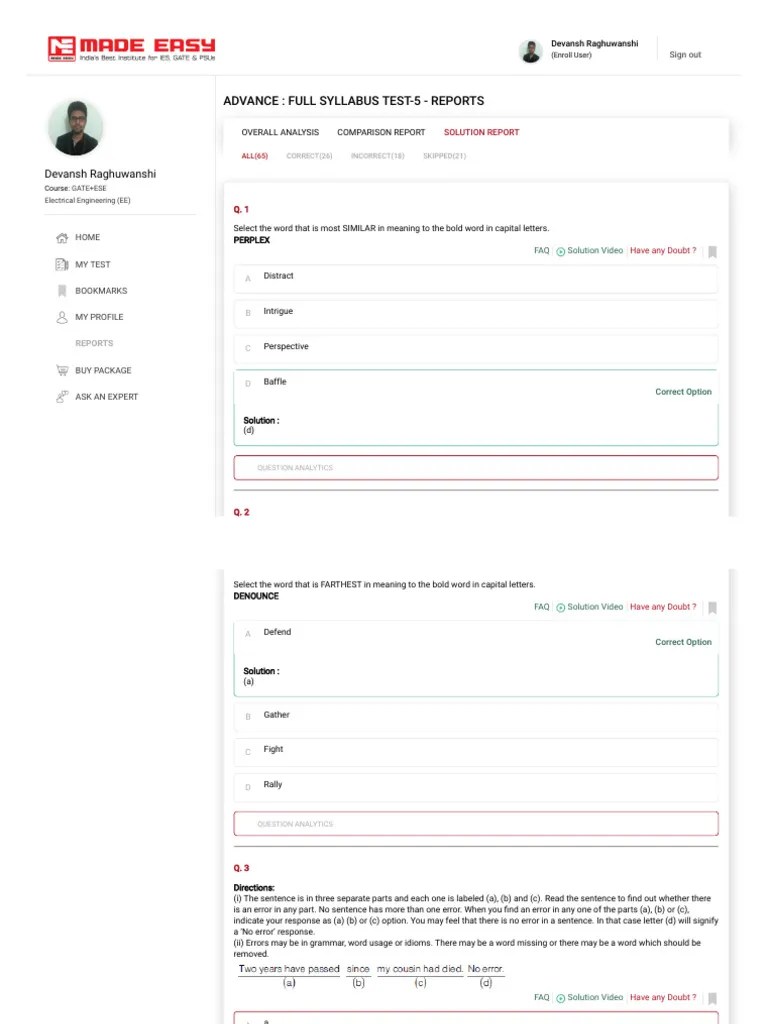Viewport: 768px width, 1024px height.
Task: Click Have any Doubt for PERPLEX question
Action: (x=663, y=251)
